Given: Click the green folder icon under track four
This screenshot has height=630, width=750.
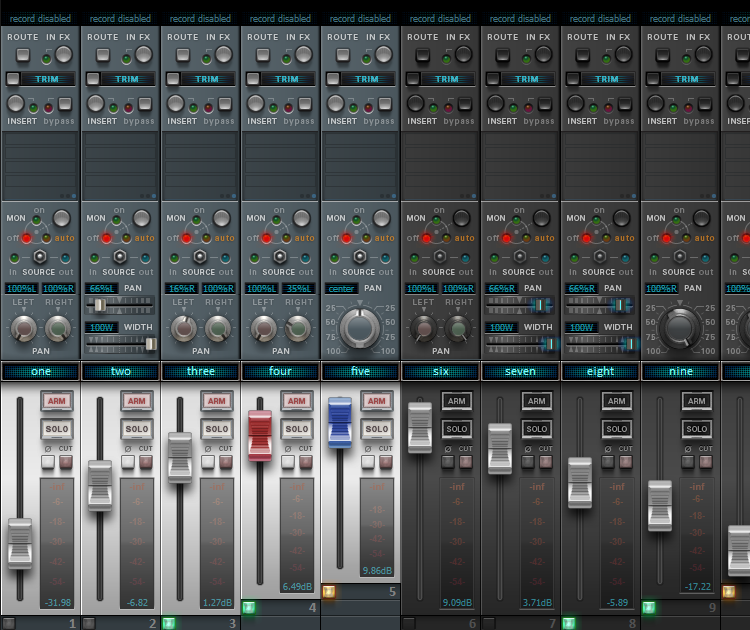Looking at the screenshot, I should coord(249,607).
